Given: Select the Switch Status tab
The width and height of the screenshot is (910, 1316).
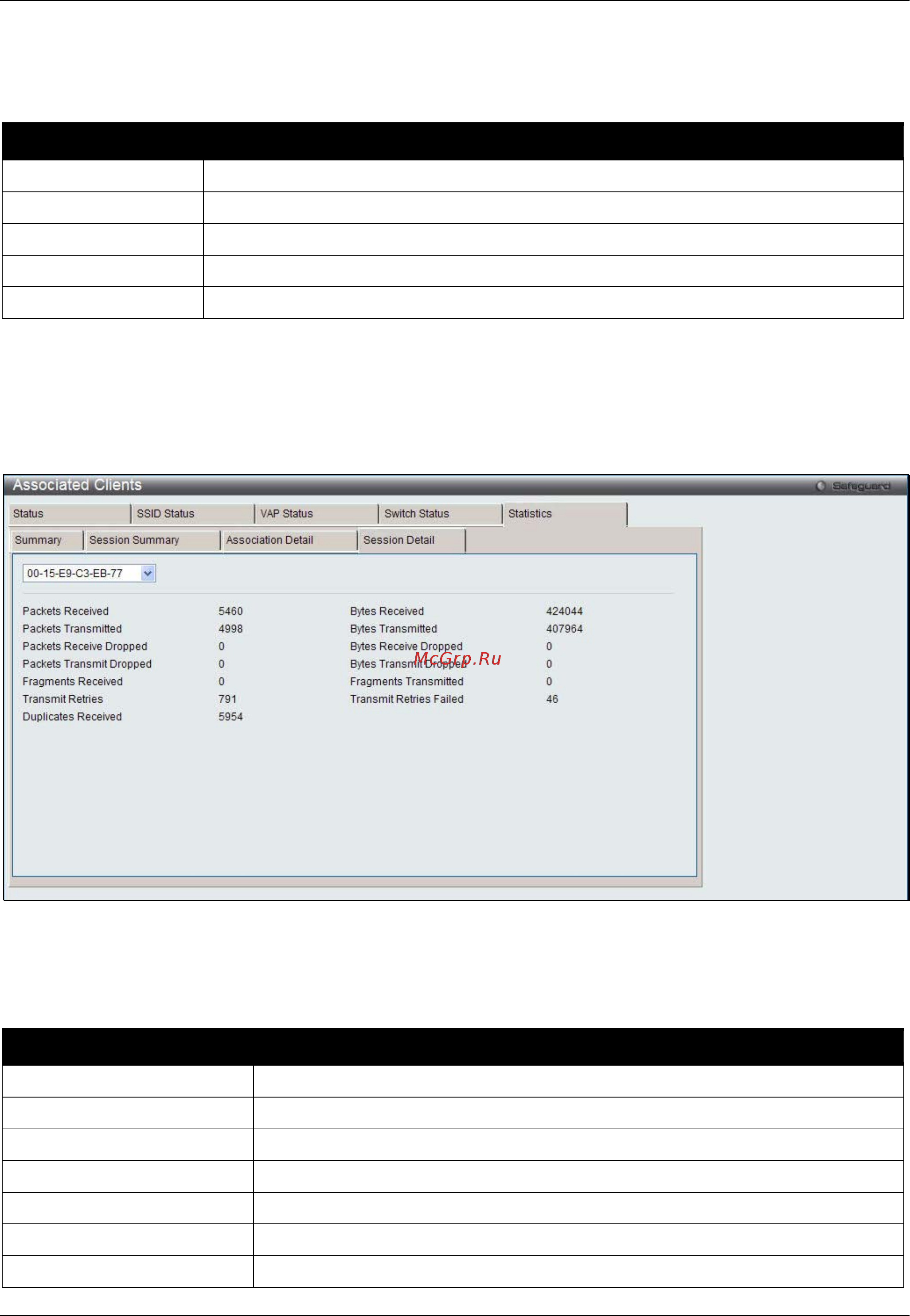Looking at the screenshot, I should (441, 514).
